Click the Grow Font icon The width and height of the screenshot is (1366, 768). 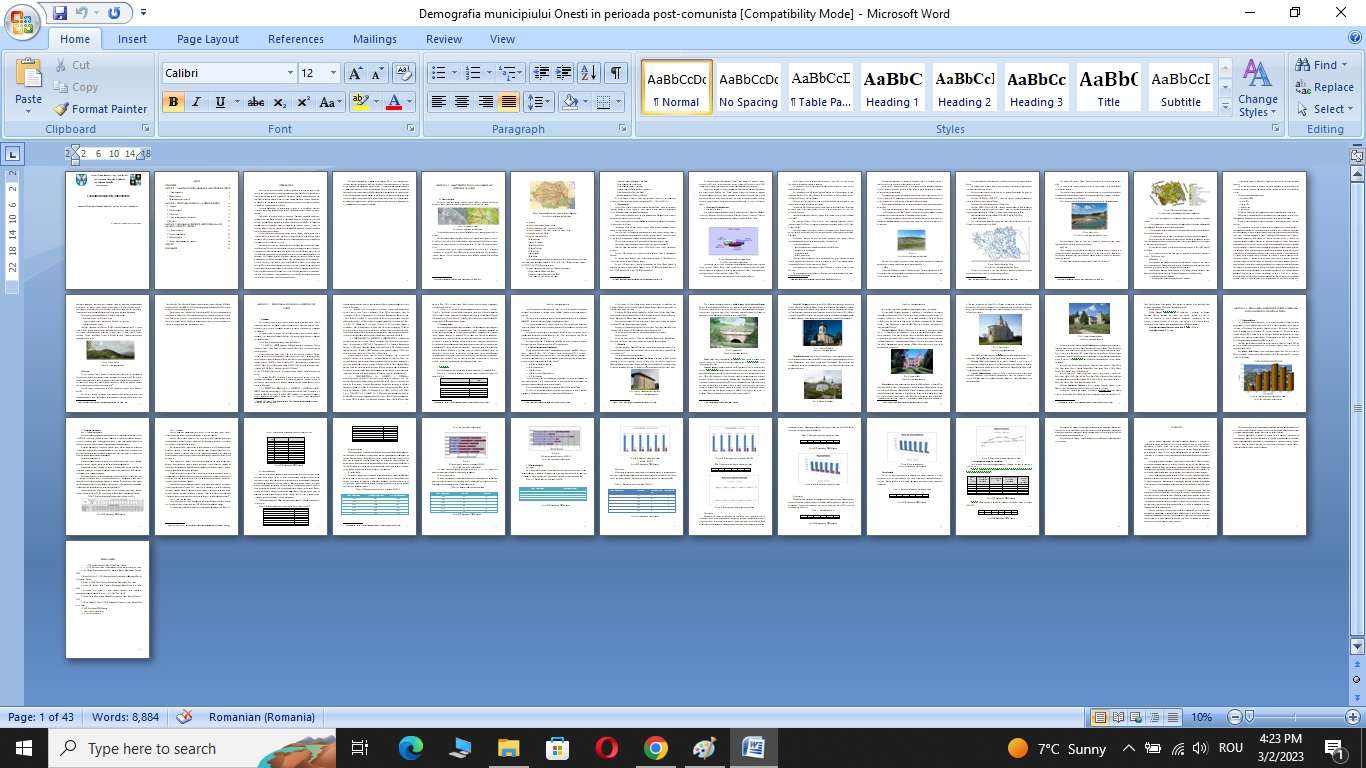[355, 73]
